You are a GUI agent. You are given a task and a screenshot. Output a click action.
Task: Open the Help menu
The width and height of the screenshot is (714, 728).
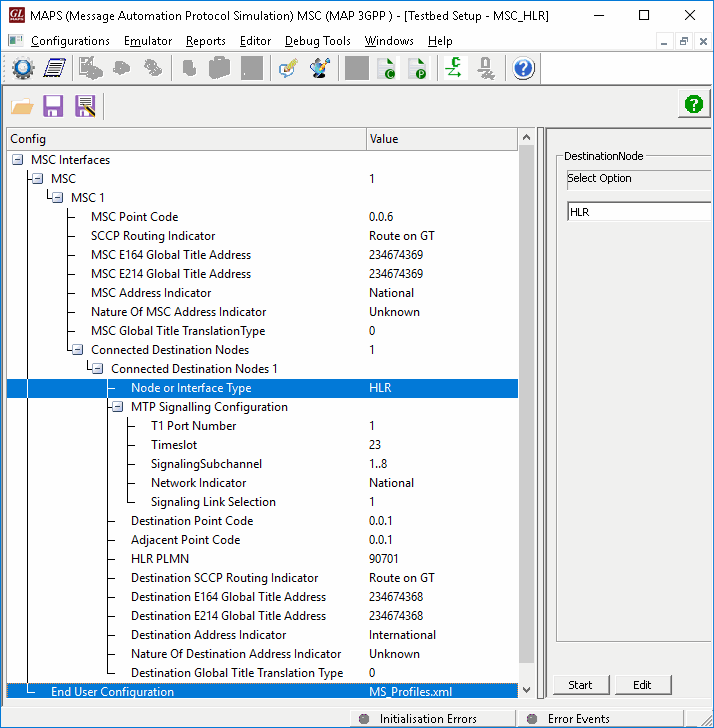[x=440, y=41]
